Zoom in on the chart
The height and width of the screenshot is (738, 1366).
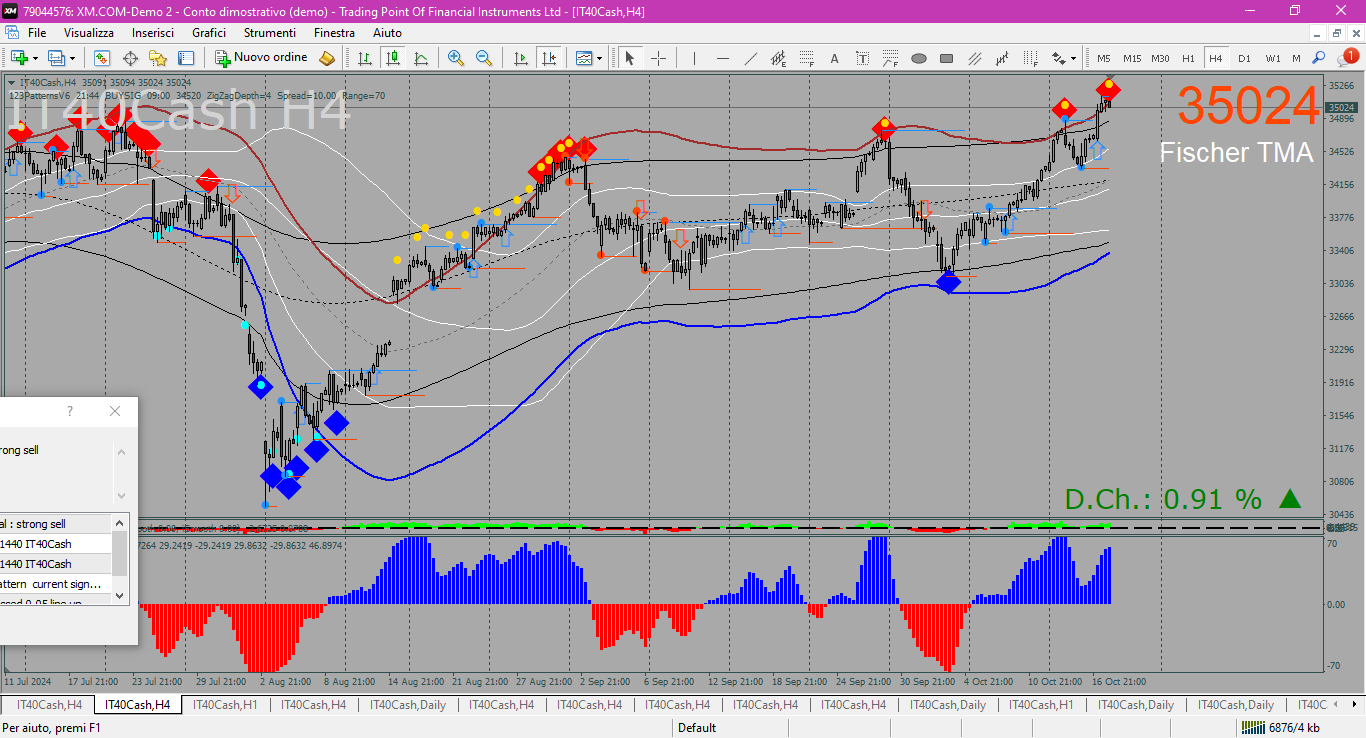tap(456, 58)
